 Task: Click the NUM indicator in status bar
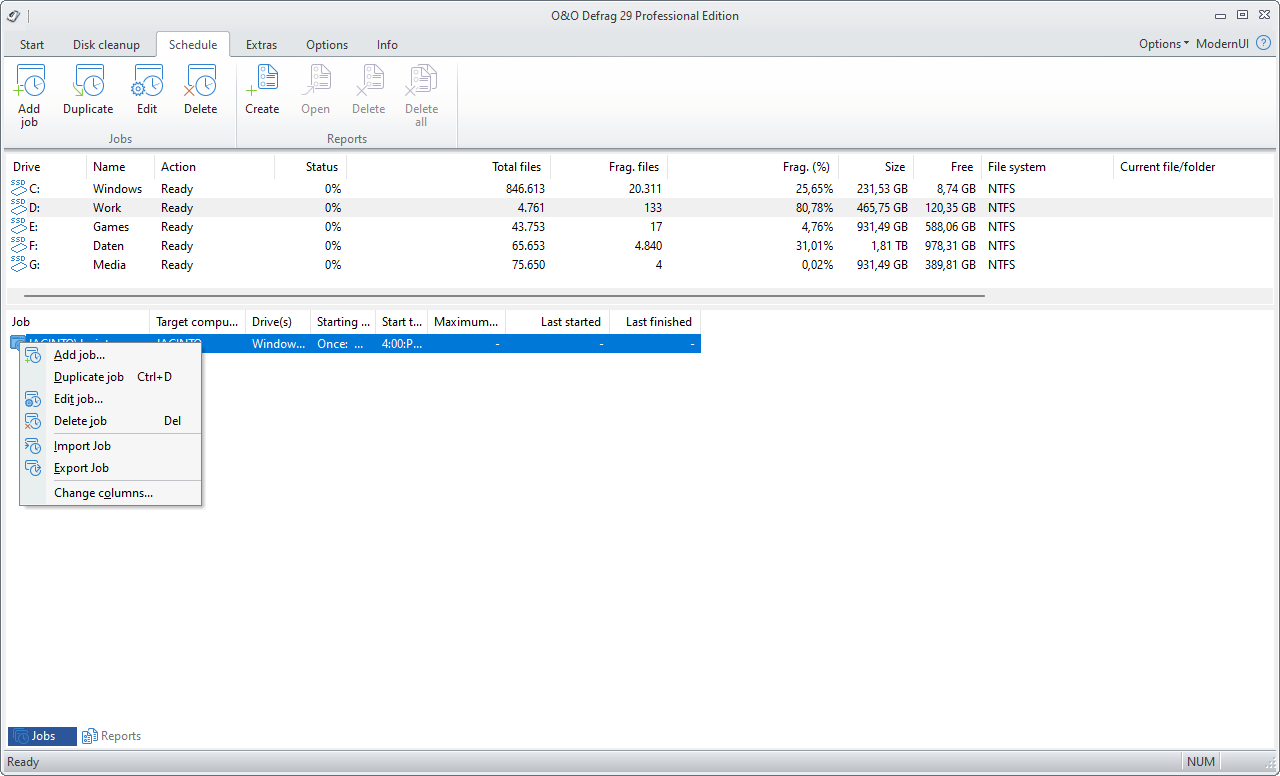[1201, 762]
